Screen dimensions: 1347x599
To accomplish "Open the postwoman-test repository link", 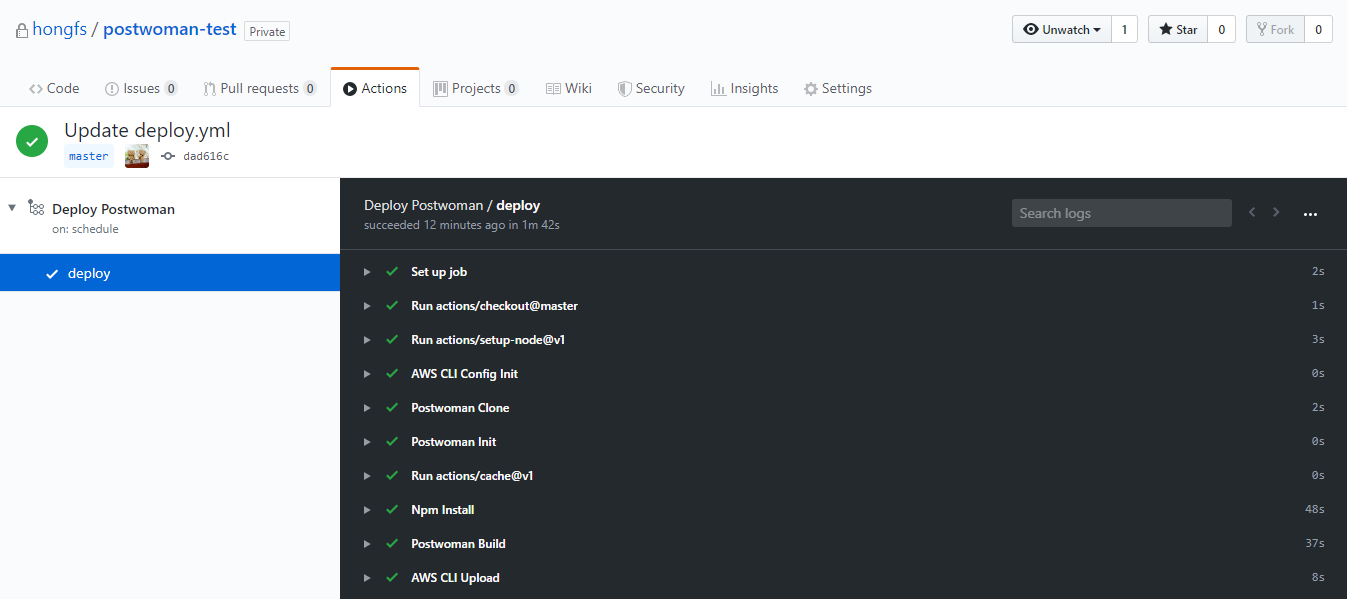I will (x=170, y=29).
